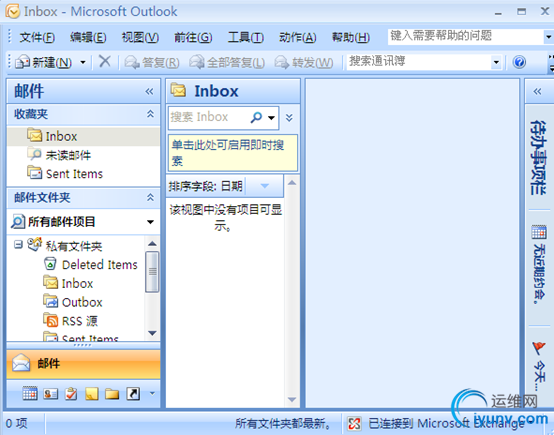Screen dimensions: 554x435
Task: Open the 视图(V) menu
Action: pos(140,37)
